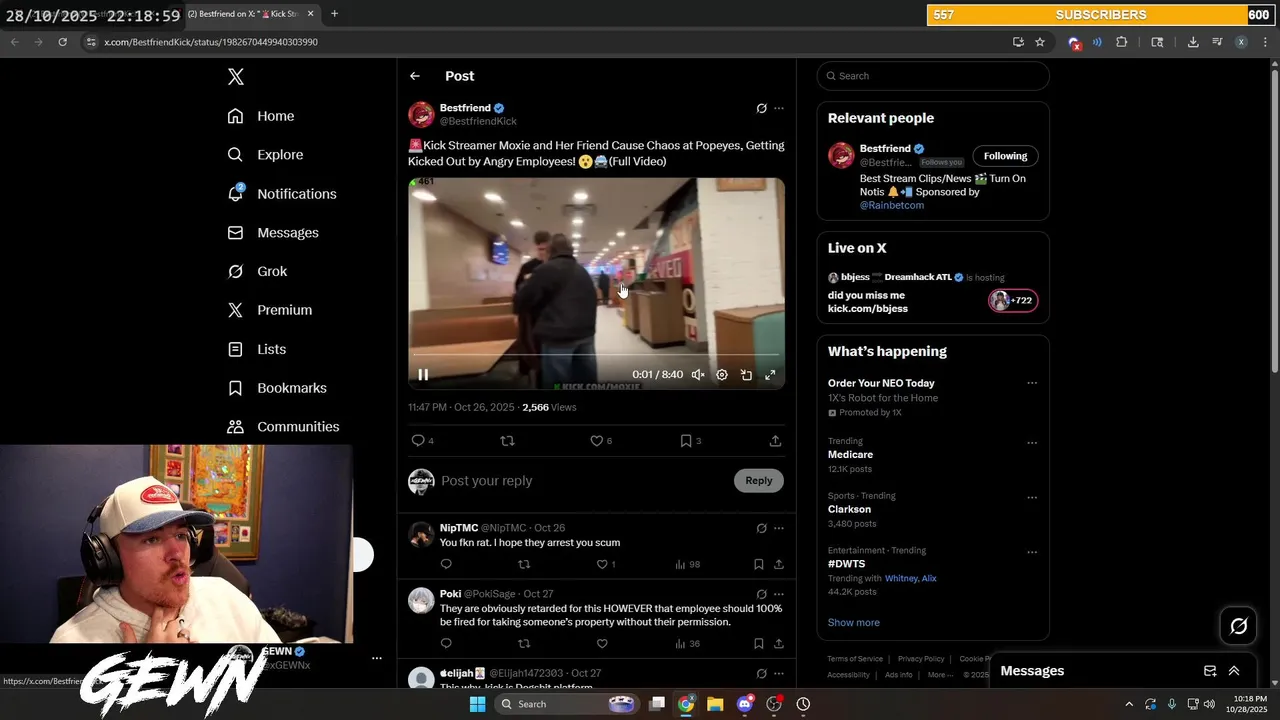1280x720 pixels.
Task: Click the X logo in the sidebar
Action: 235,77
